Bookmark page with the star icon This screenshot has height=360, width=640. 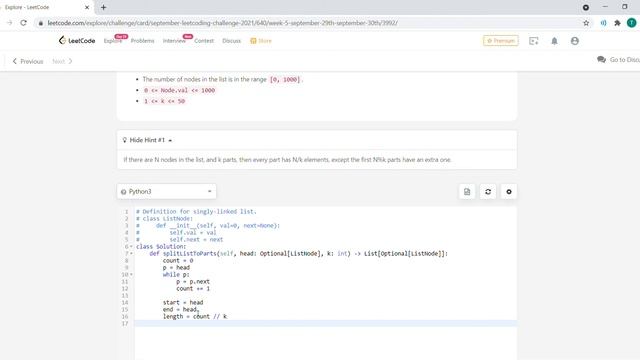tap(586, 23)
